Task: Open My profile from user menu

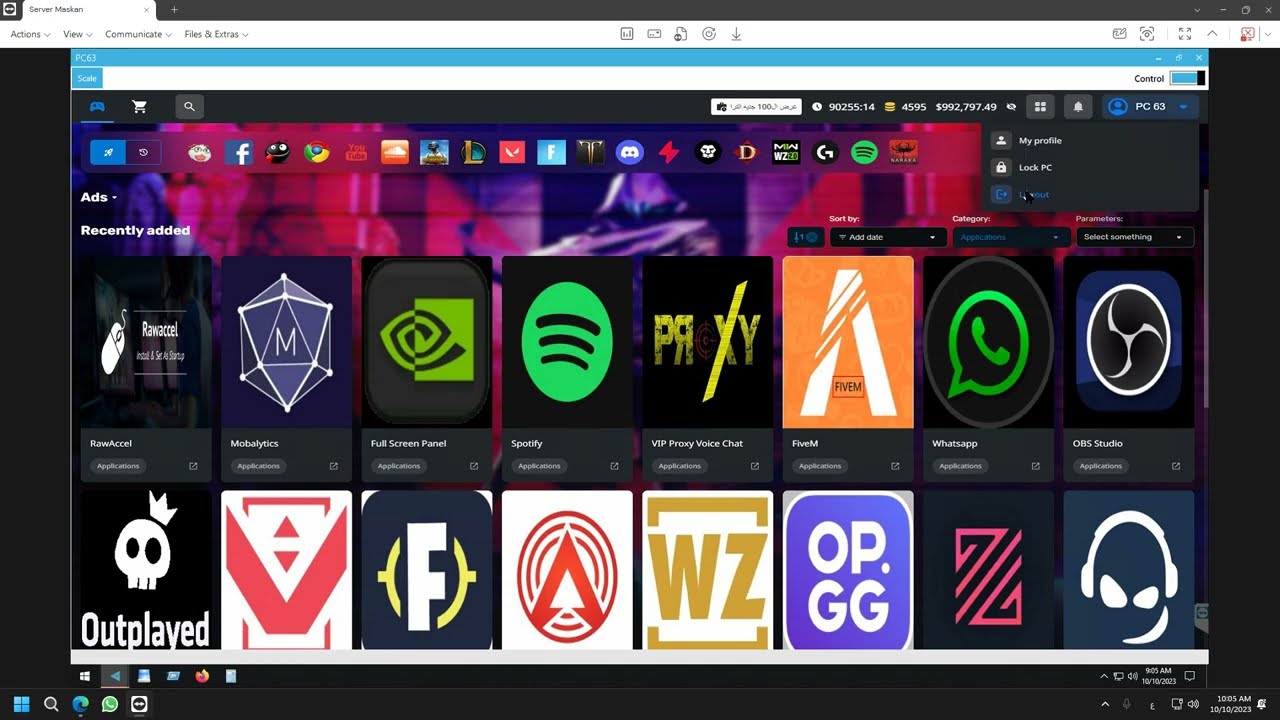Action: coord(1040,141)
